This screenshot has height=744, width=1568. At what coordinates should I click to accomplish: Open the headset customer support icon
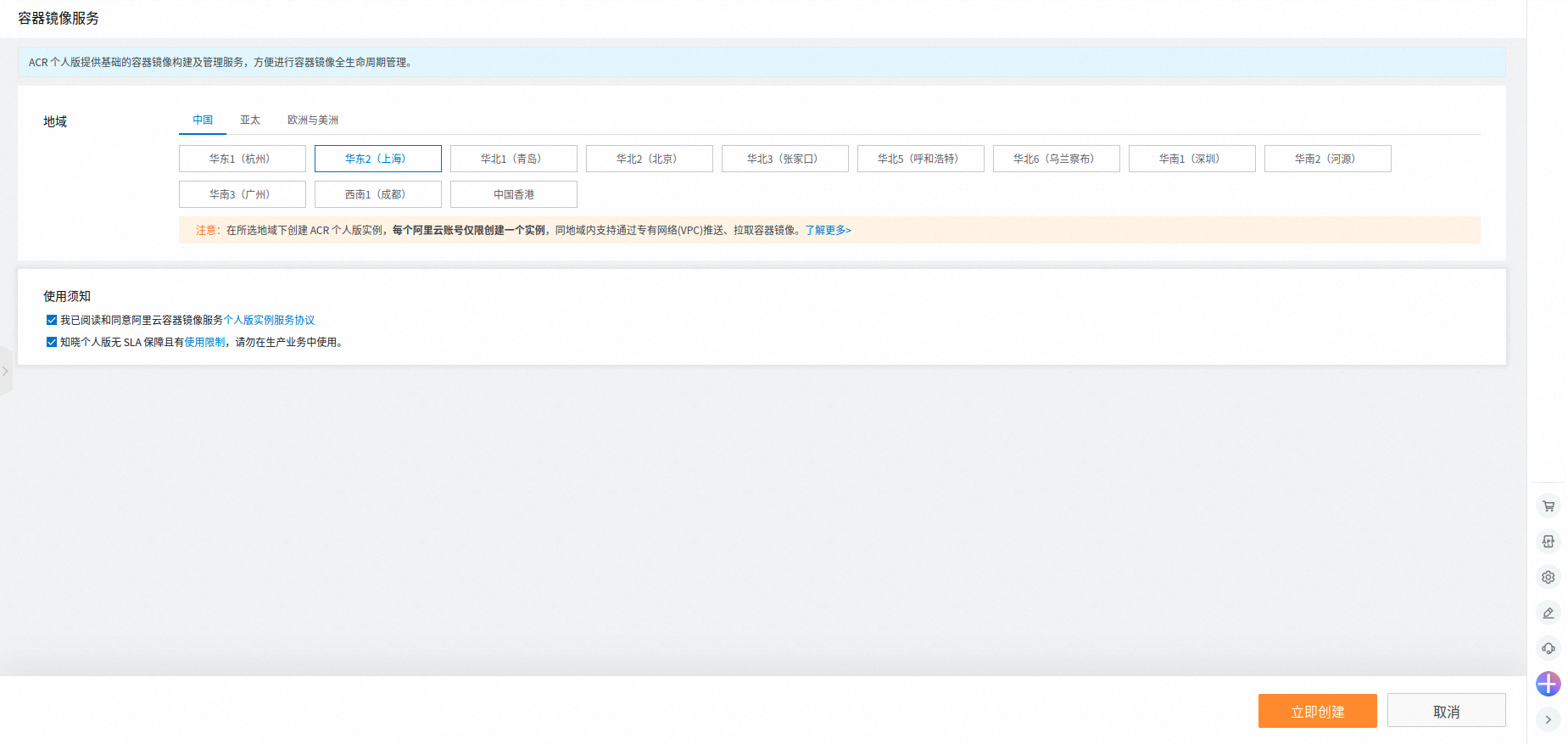point(1548,648)
